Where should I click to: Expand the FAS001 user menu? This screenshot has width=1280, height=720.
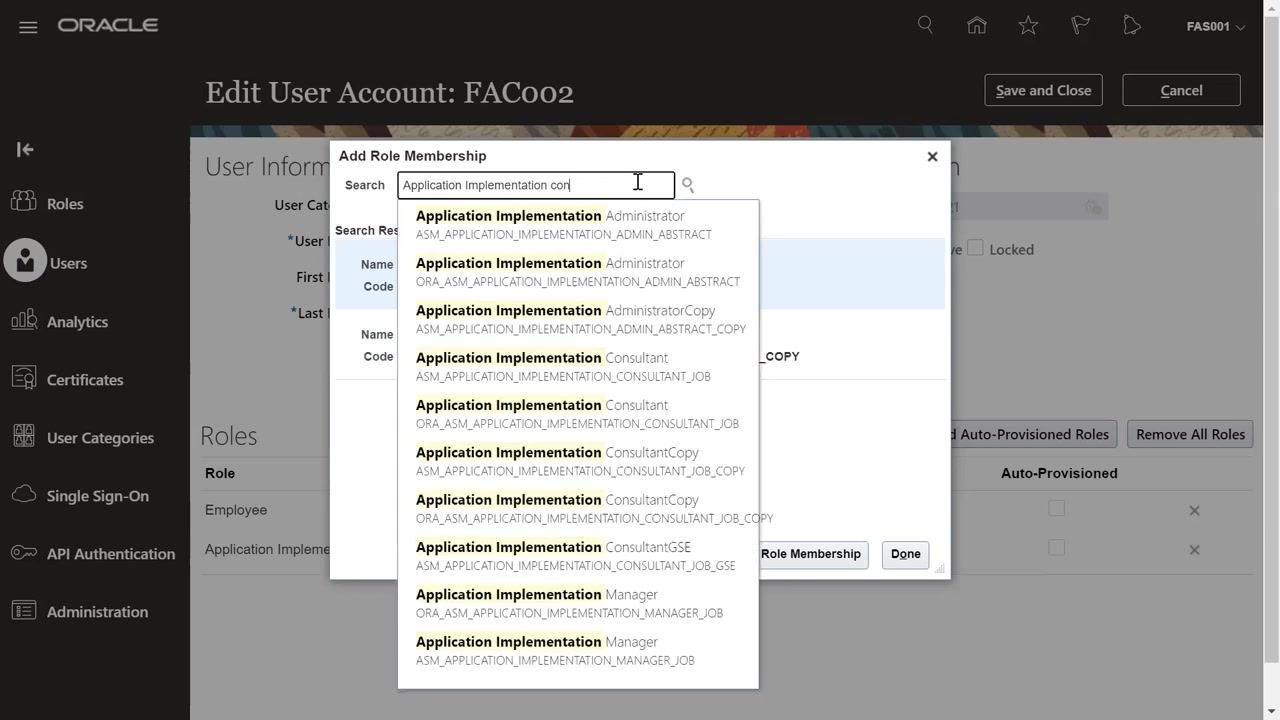point(1216,26)
